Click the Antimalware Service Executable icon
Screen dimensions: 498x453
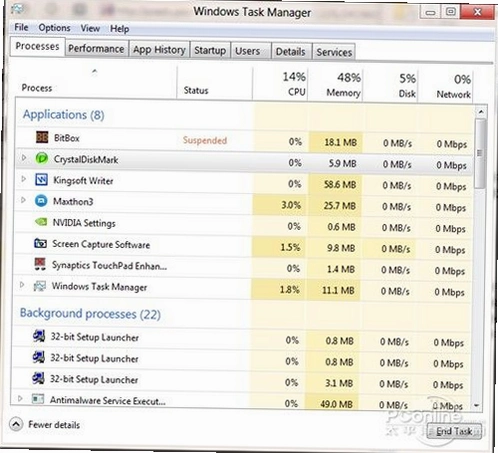pyautogui.click(x=38, y=399)
